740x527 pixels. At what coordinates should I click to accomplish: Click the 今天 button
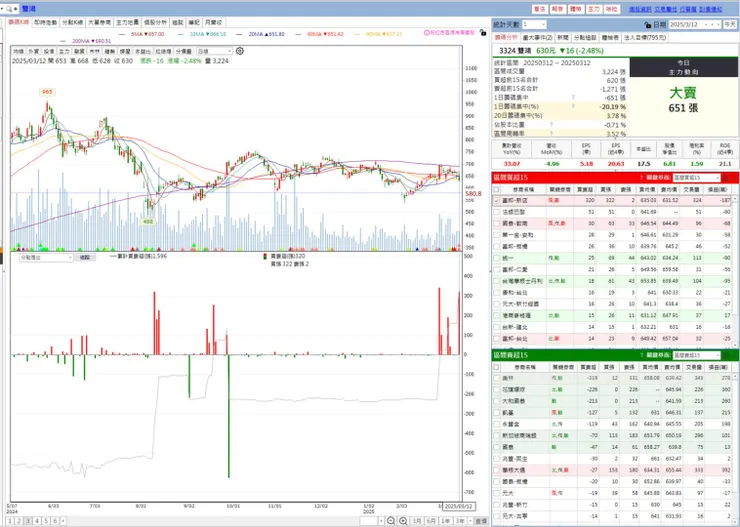(x=730, y=25)
